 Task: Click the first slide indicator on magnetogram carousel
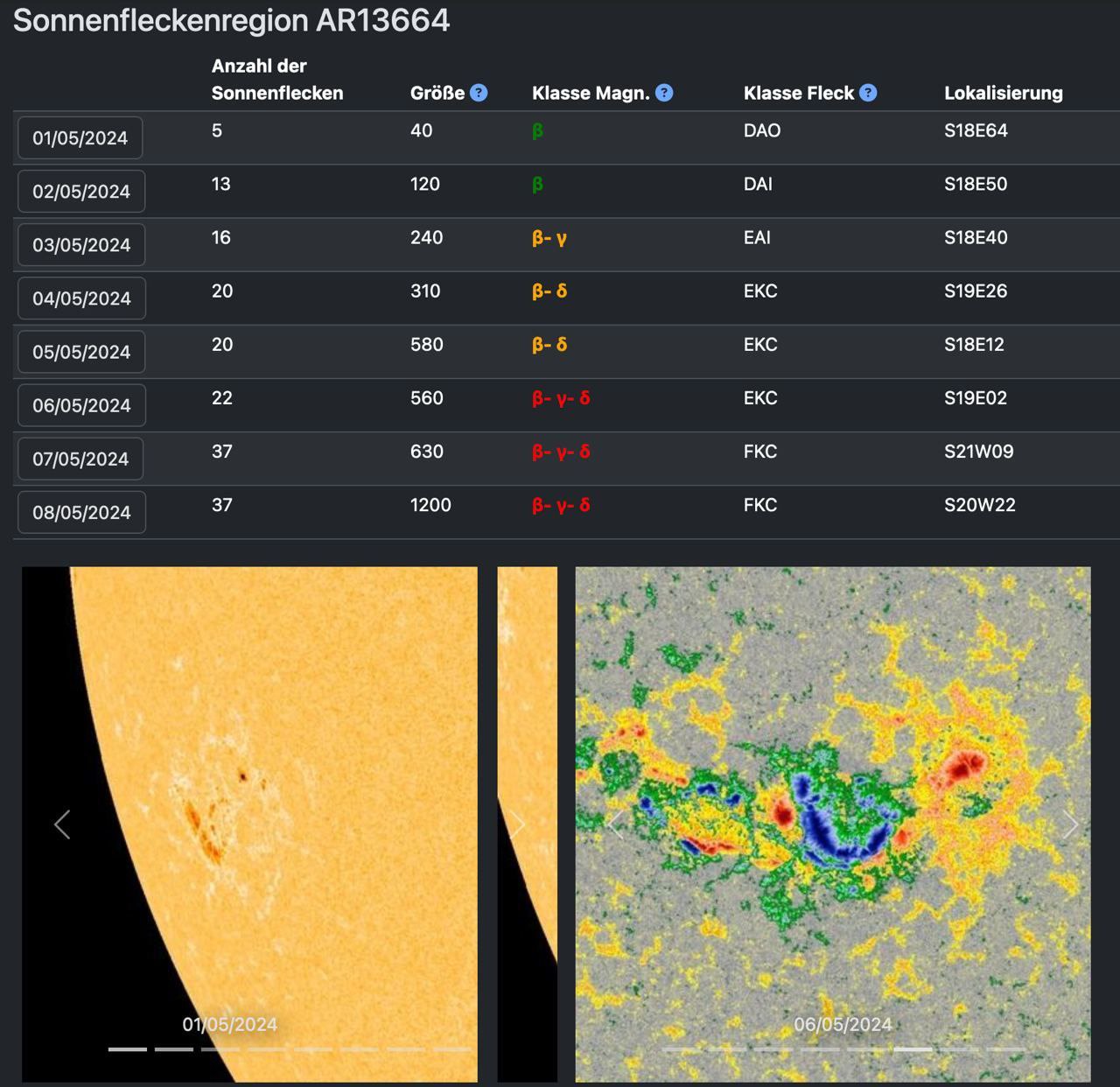tap(681, 1048)
